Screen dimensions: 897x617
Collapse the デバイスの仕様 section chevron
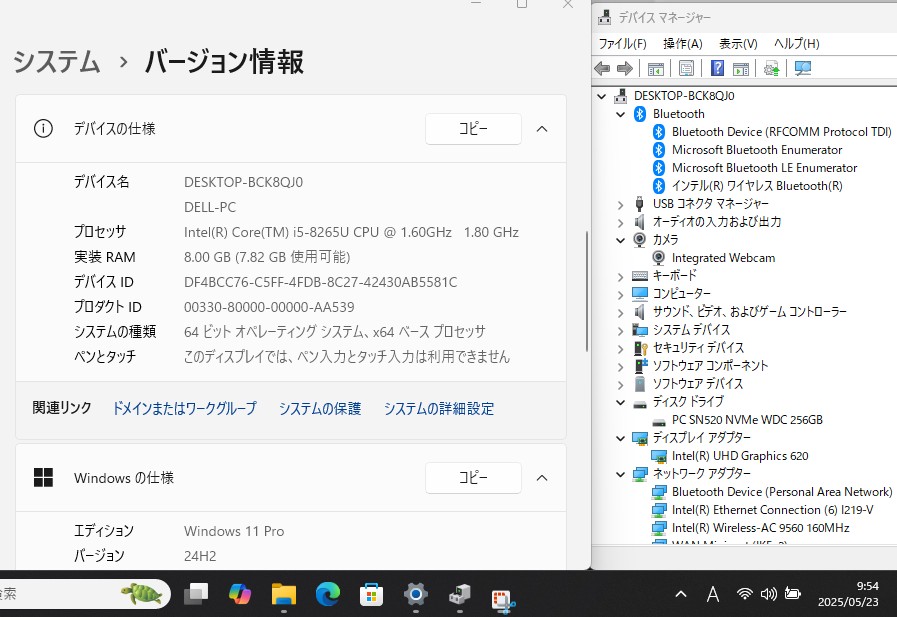point(542,129)
